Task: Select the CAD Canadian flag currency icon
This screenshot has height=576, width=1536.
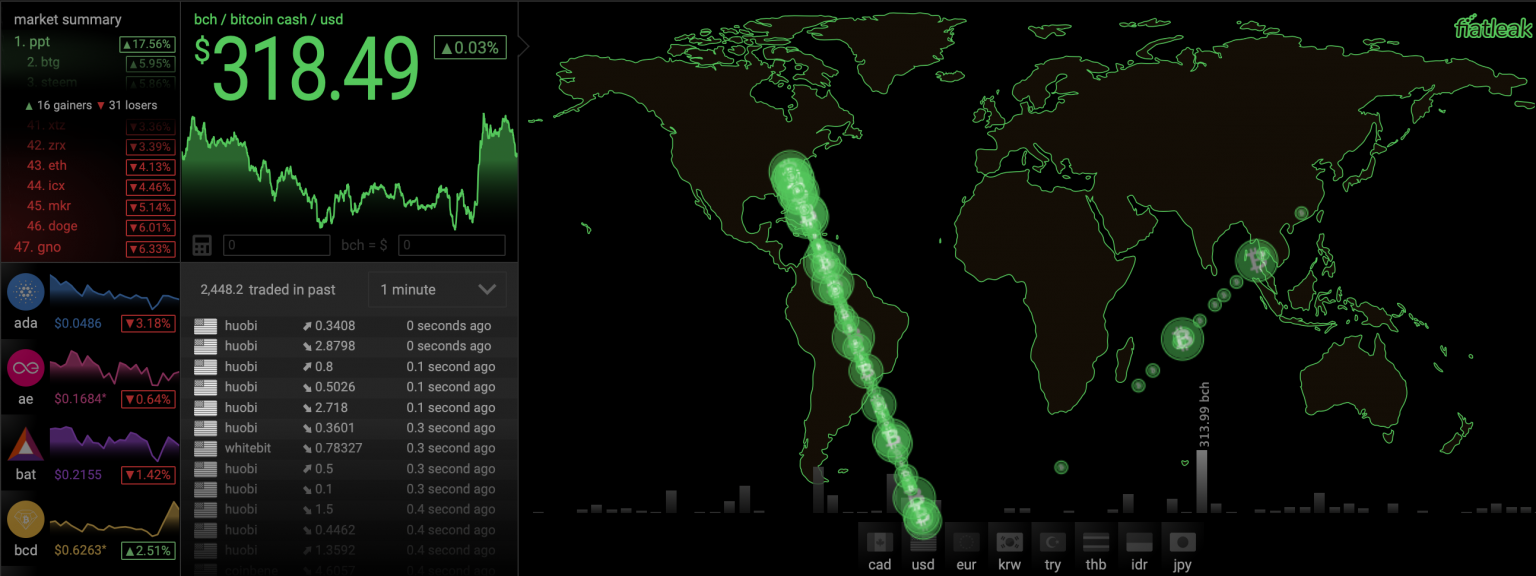Action: pos(879,542)
